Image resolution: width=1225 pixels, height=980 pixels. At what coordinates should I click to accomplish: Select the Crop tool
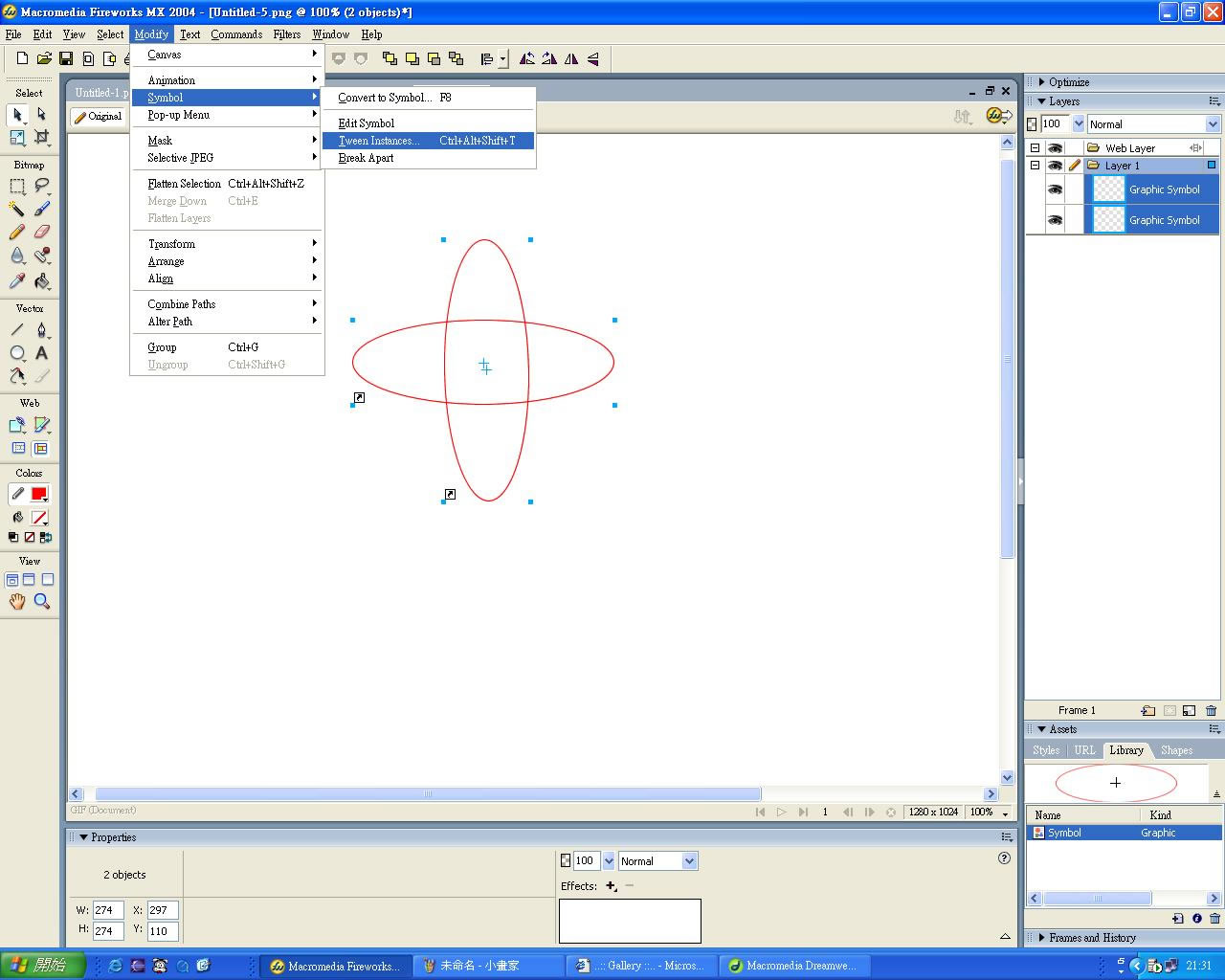(x=41, y=138)
